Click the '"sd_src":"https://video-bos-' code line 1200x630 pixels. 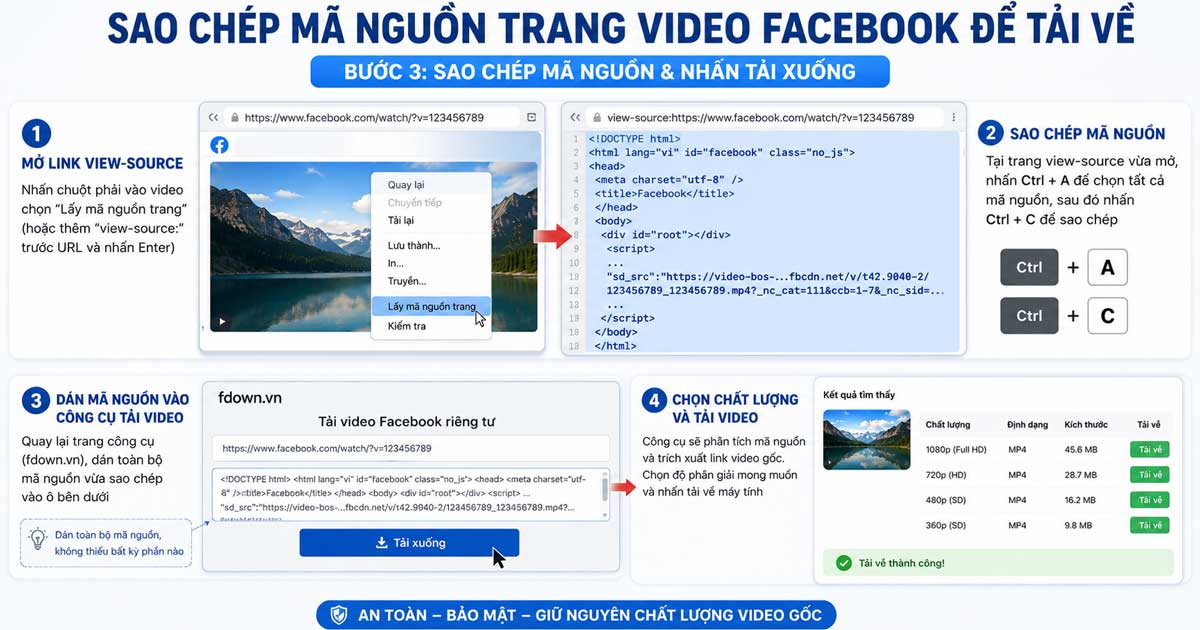(769, 276)
